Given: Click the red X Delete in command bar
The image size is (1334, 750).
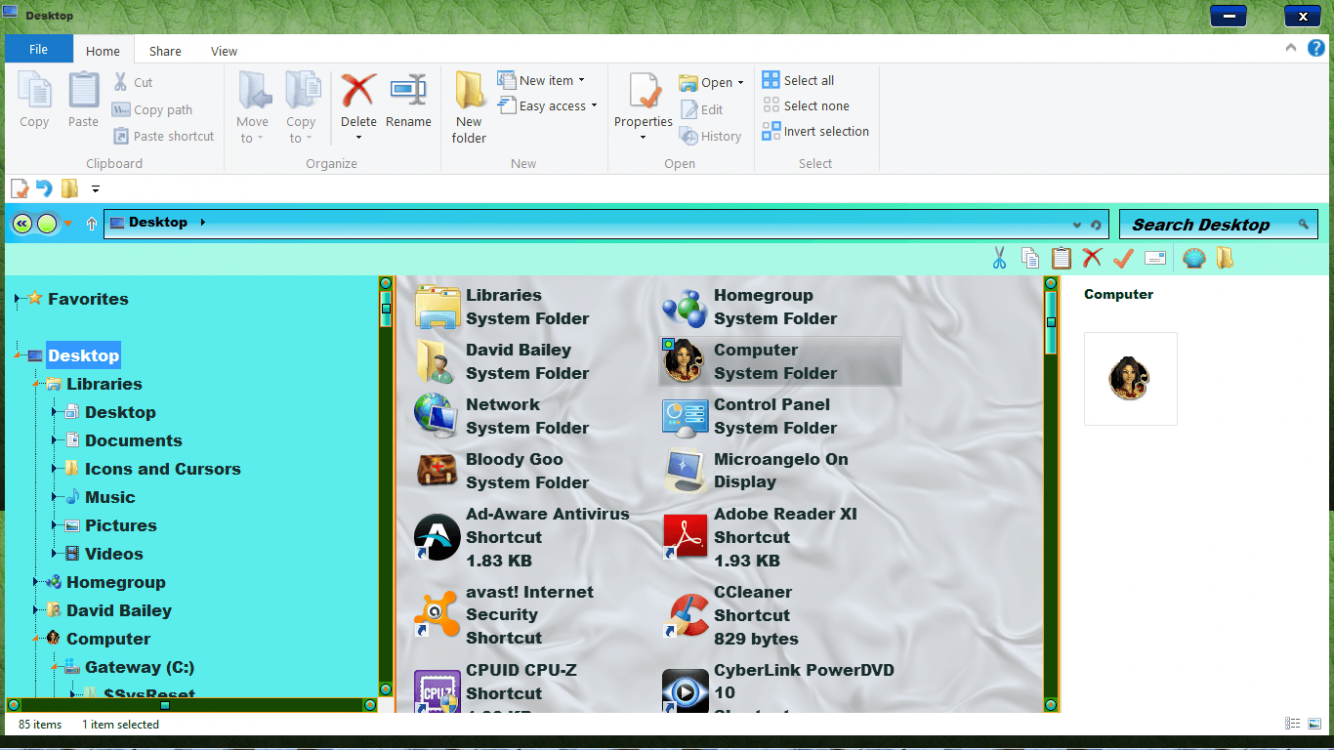Looking at the screenshot, I should pos(1092,258).
